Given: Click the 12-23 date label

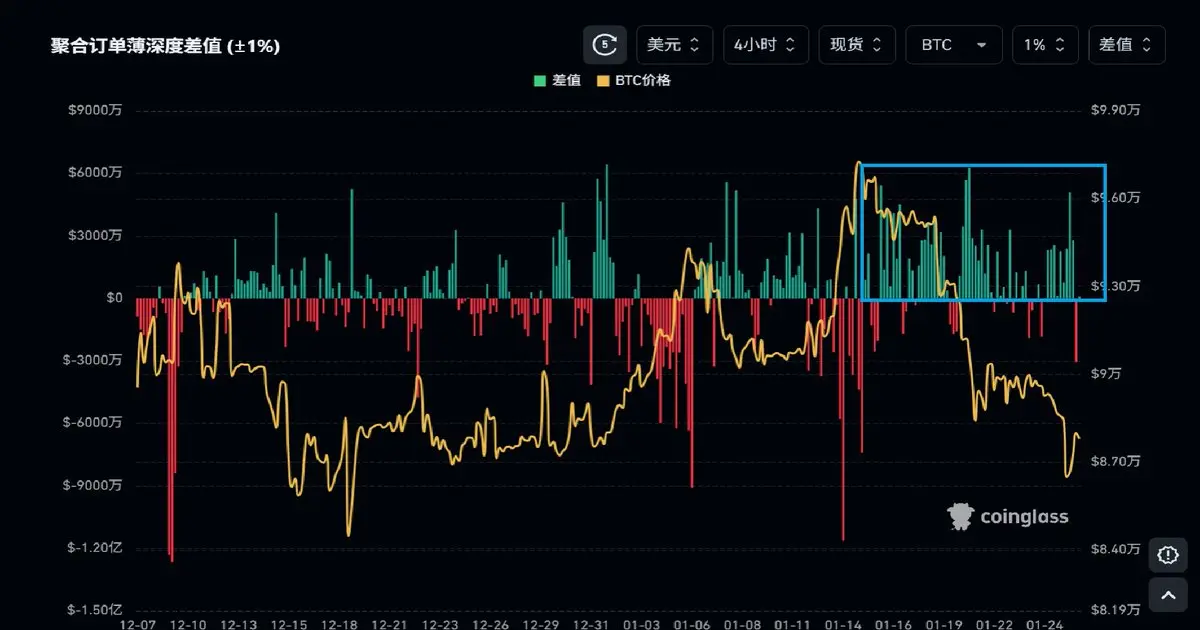Looking at the screenshot, I should tap(440, 624).
